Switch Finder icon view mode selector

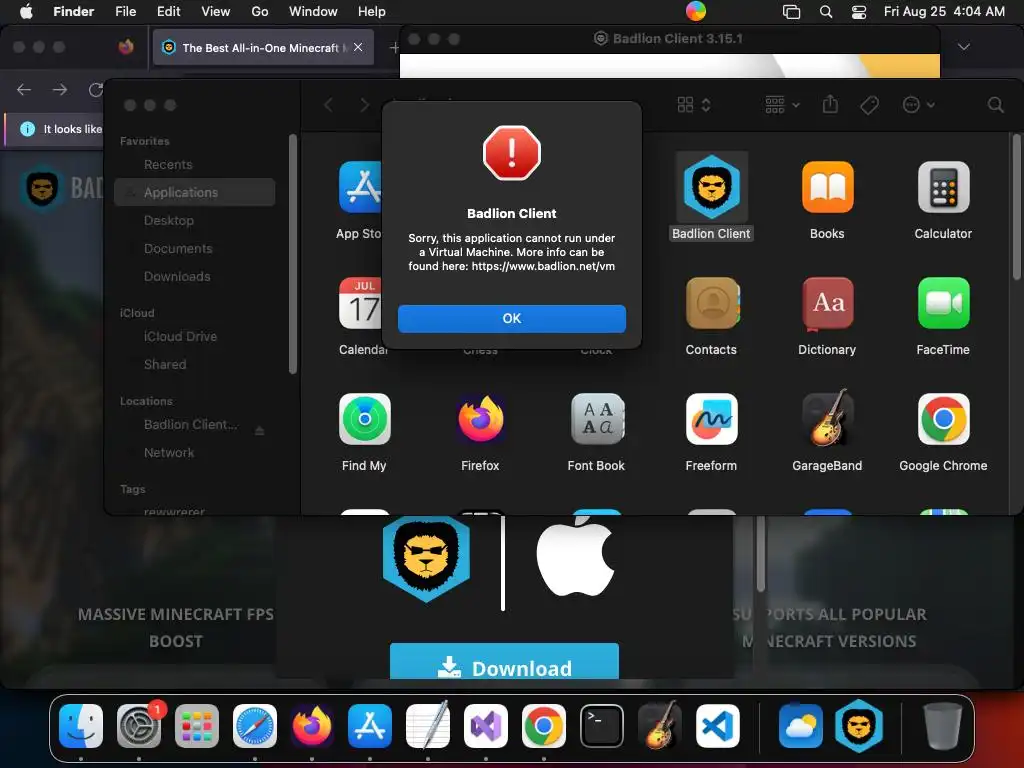click(694, 105)
